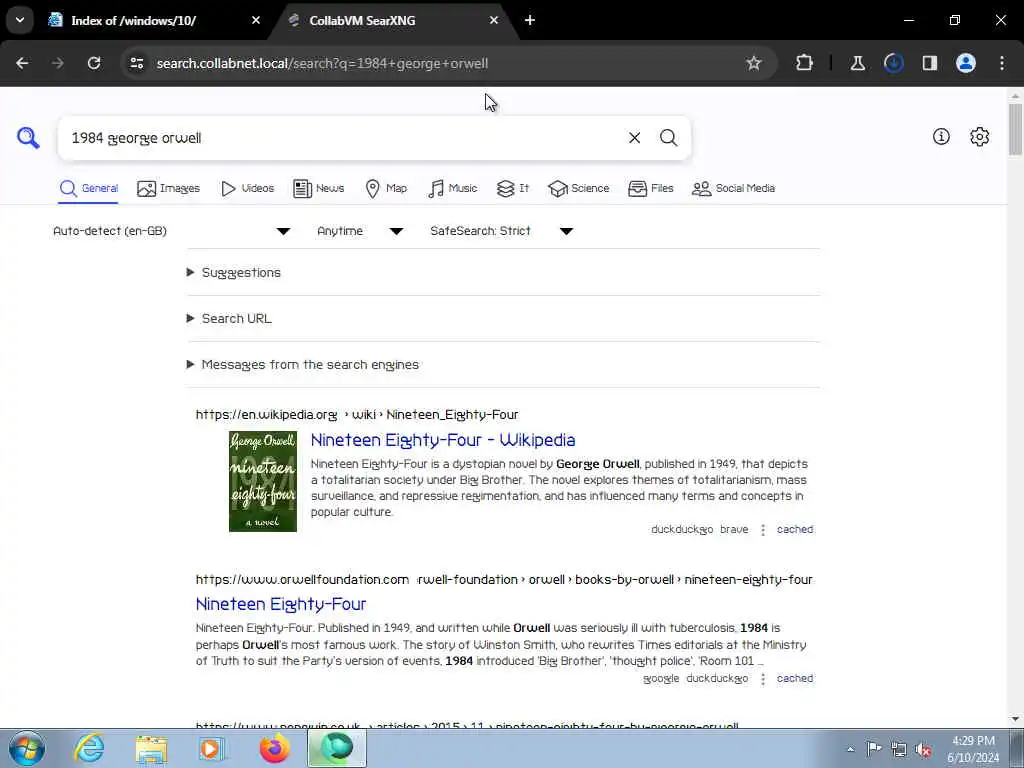
Task: Open the Anytime time range dropdown
Action: 360,231
